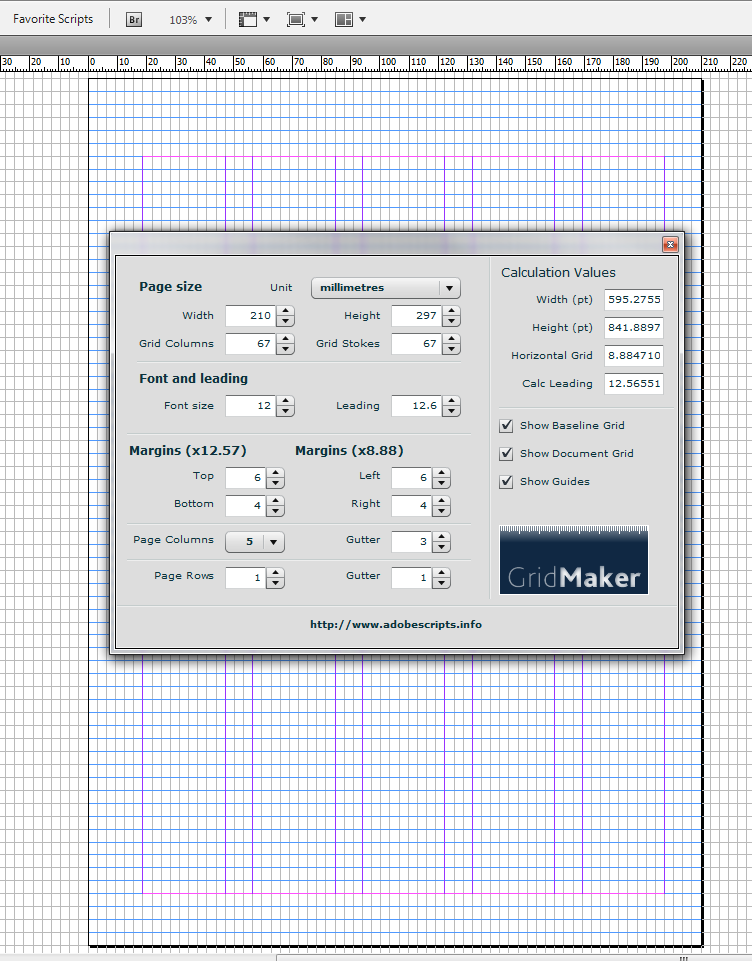Open the Screen Mode icon menu
Screen dimensions: 752x961
pyautogui.click(x=302, y=20)
